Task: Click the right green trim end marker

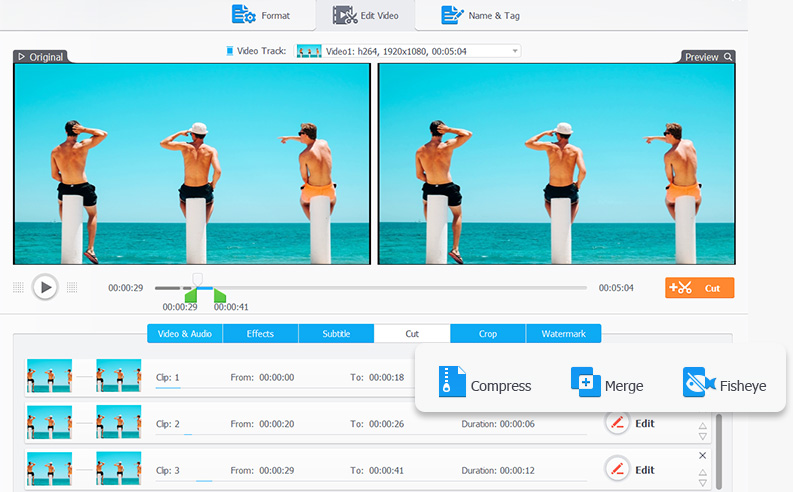Action: [x=219, y=295]
